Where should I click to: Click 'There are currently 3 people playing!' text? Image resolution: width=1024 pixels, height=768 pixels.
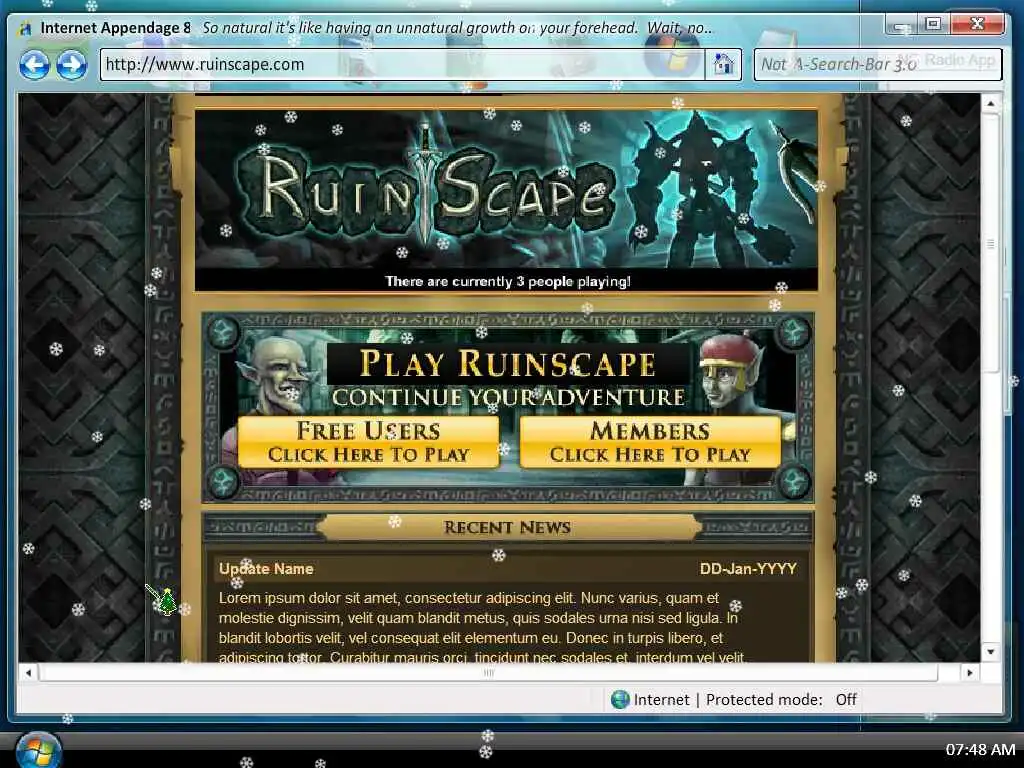(507, 281)
